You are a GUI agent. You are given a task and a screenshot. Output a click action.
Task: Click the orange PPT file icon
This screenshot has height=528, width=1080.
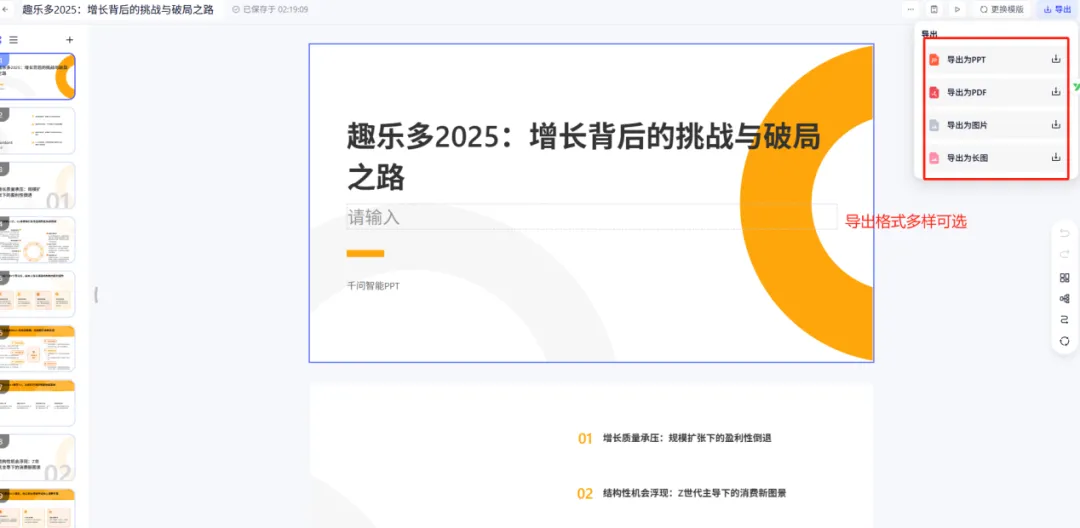pos(934,60)
